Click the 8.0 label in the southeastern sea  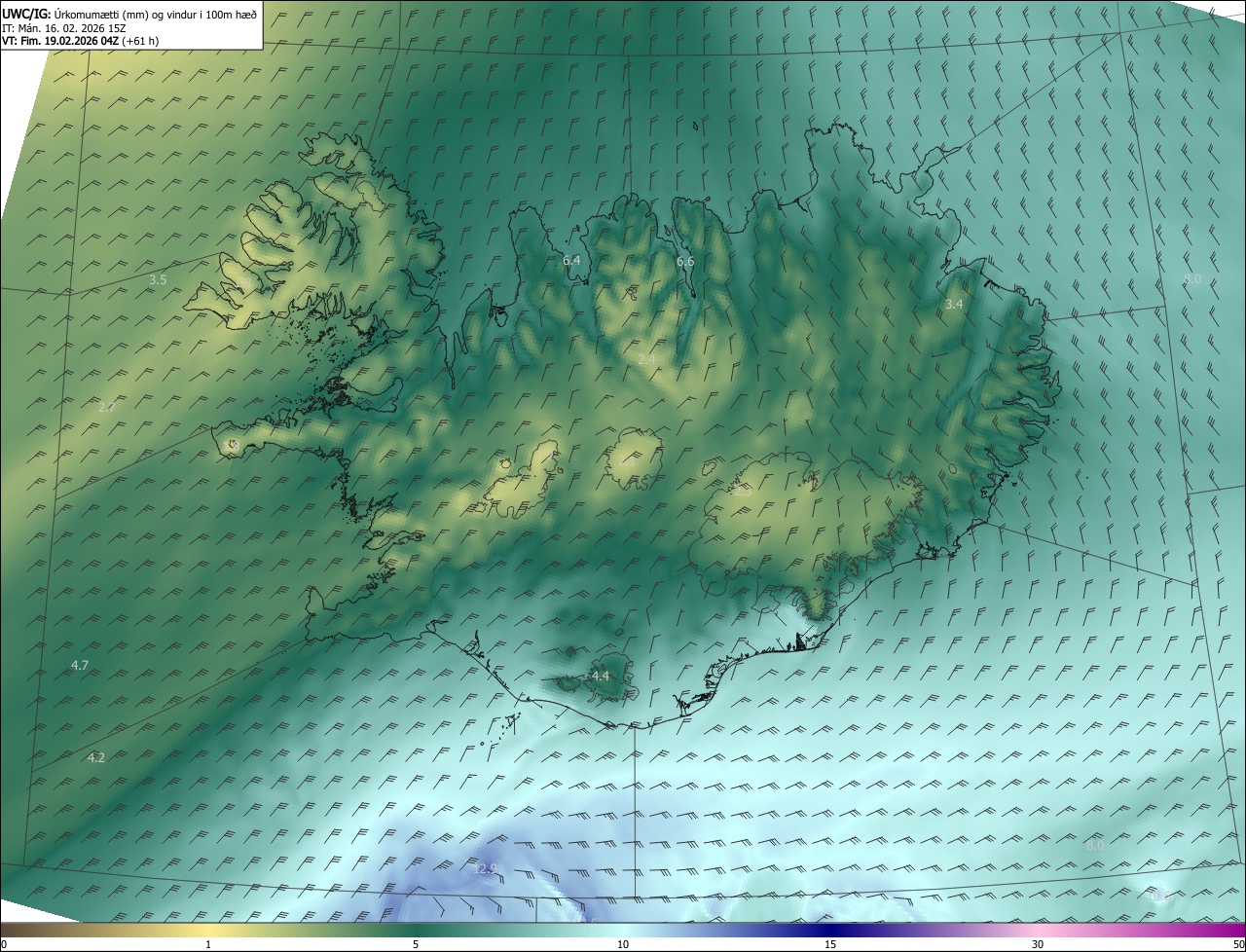tap(1095, 846)
